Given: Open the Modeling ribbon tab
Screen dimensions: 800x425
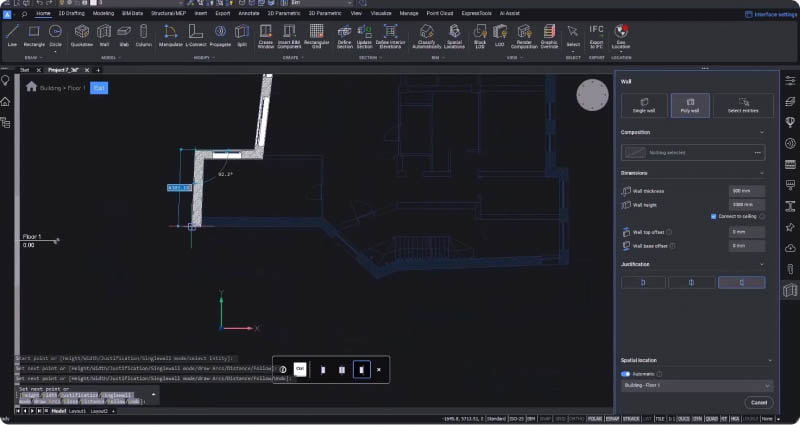Looking at the screenshot, I should tap(104, 14).
